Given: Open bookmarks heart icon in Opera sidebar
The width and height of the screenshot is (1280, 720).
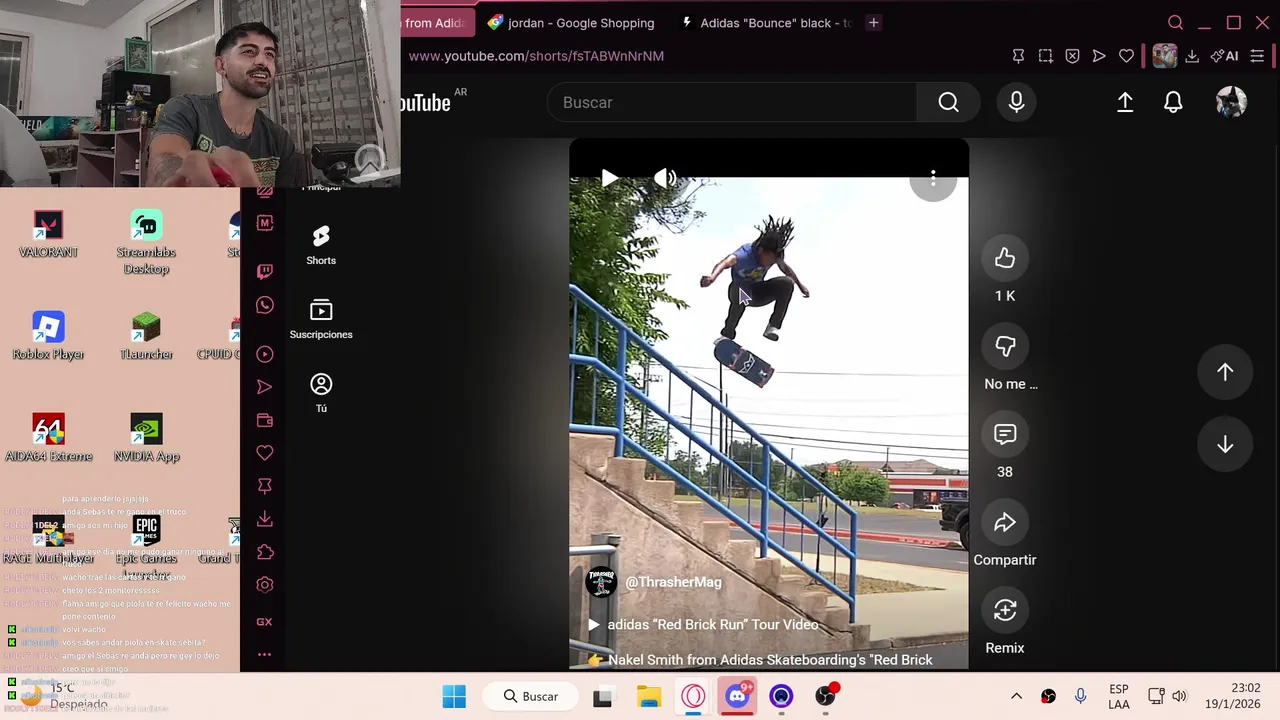Looking at the screenshot, I should [x=264, y=453].
